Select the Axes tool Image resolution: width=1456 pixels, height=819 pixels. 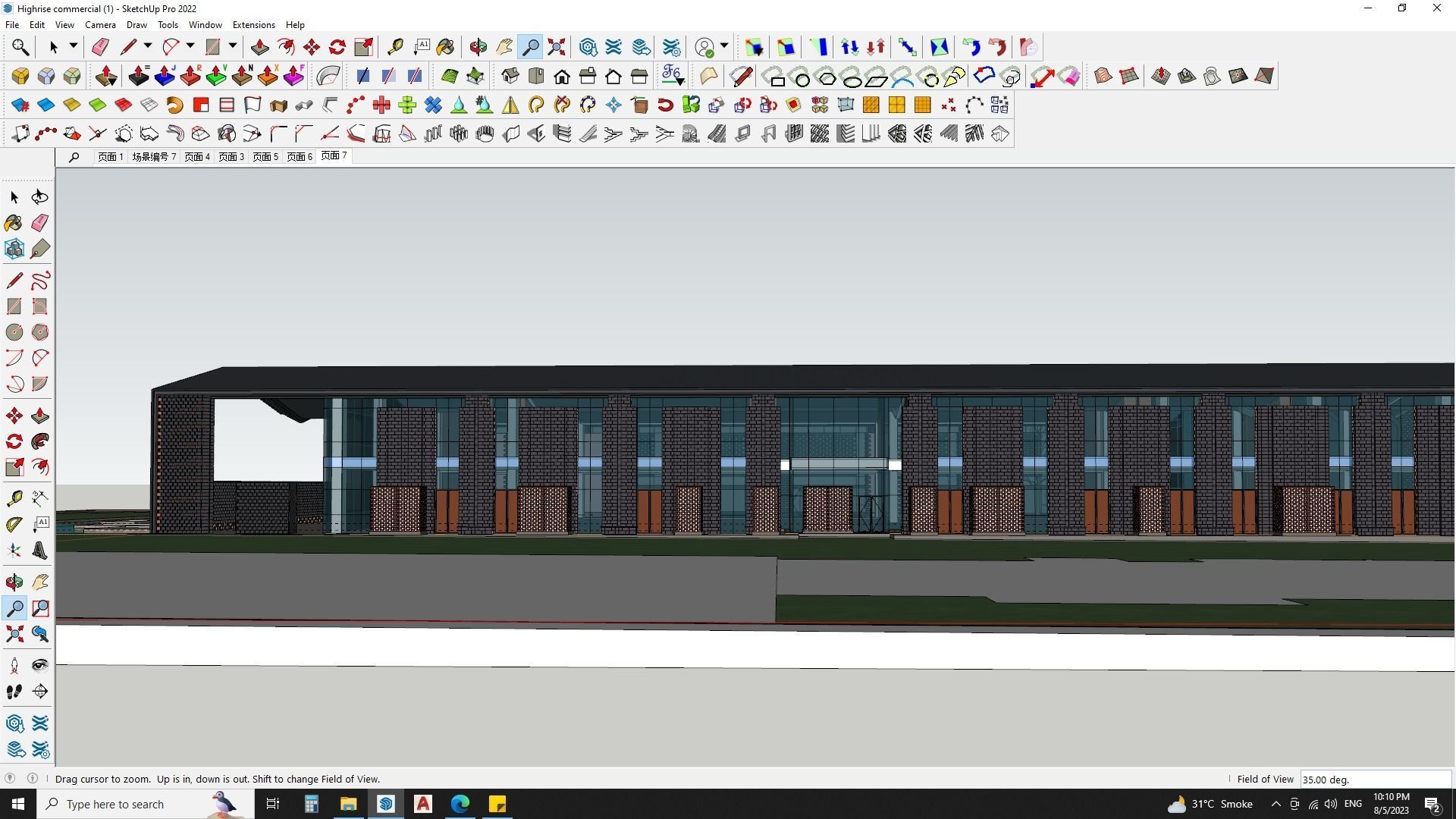pyautogui.click(x=14, y=551)
